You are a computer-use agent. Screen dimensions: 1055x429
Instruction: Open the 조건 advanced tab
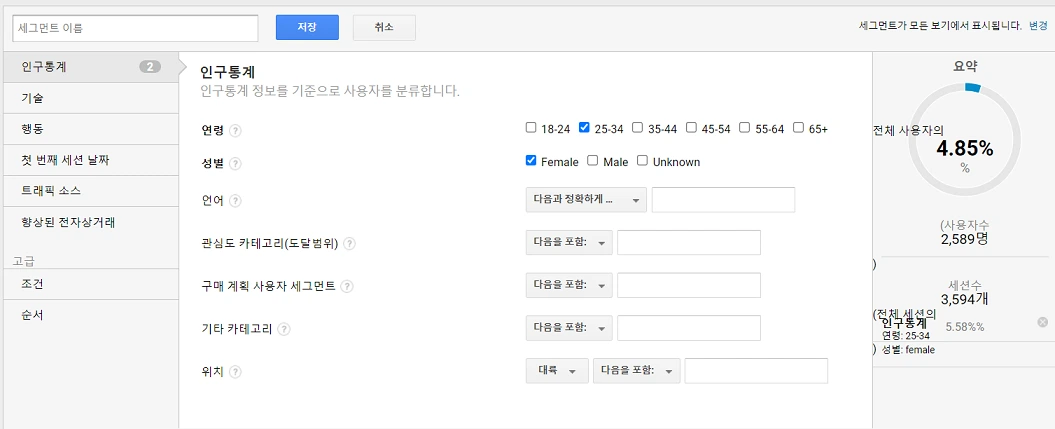[x=89, y=284]
